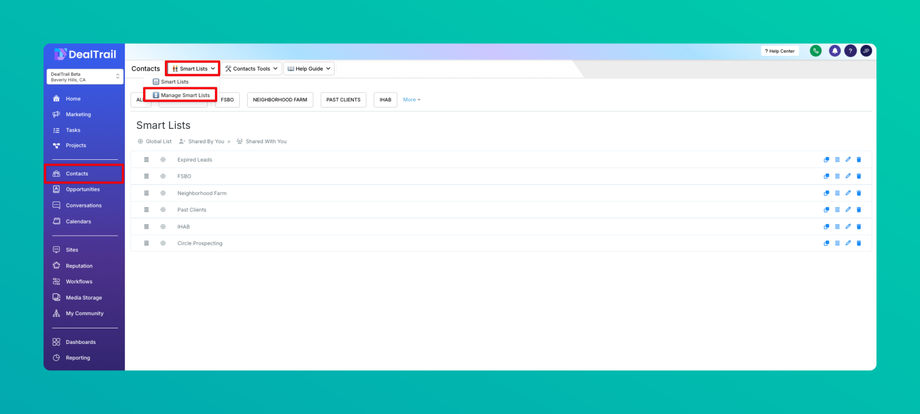Image resolution: width=920 pixels, height=414 pixels.
Task: Open the Help Center button
Action: (x=780, y=51)
